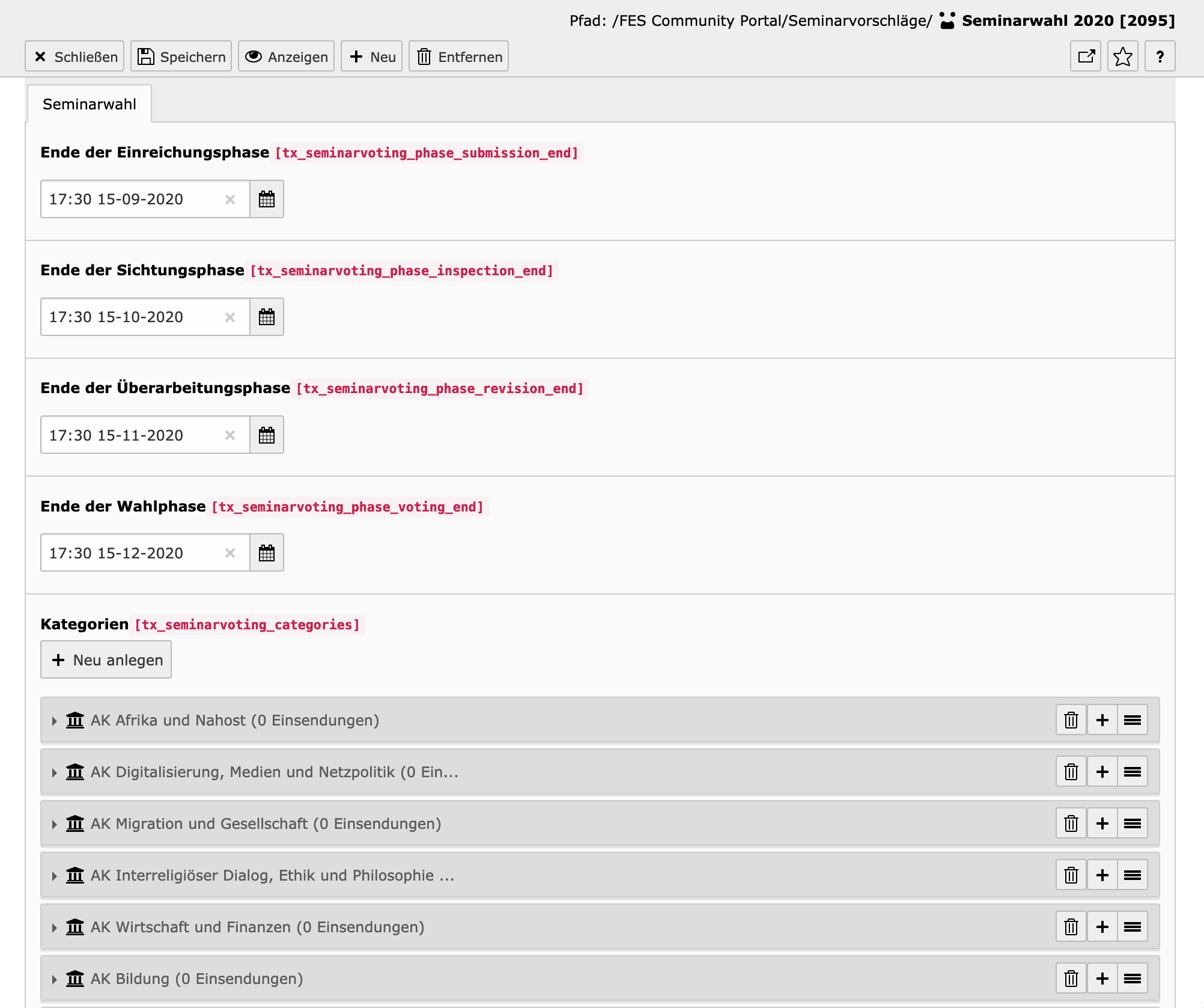
Task: Bookmark this record via the star icon
Action: [x=1122, y=56]
